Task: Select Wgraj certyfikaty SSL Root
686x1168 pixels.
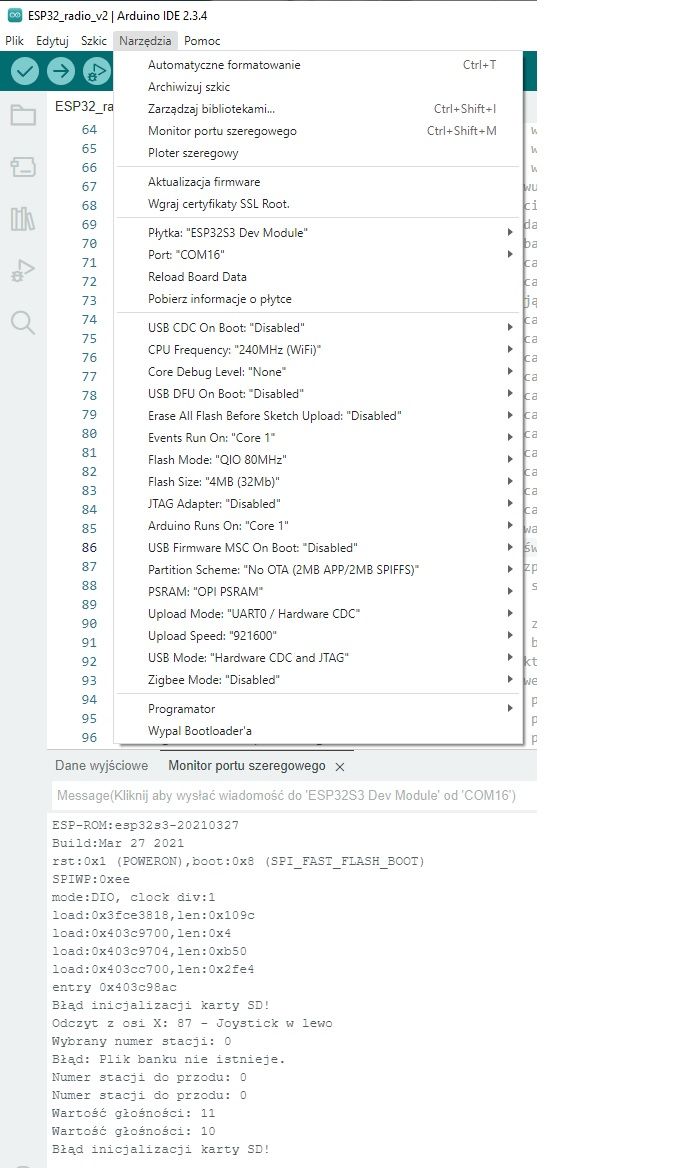Action: [x=318, y=204]
